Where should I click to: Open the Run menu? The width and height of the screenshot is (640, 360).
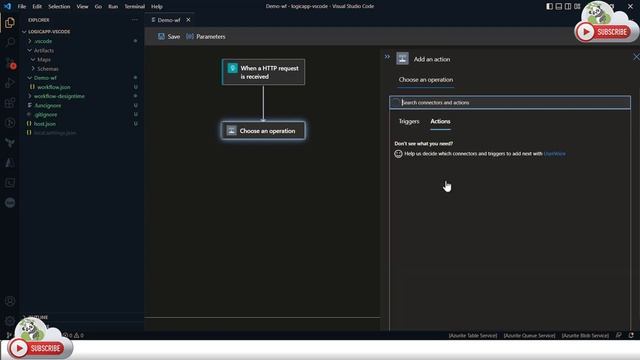click(x=113, y=6)
